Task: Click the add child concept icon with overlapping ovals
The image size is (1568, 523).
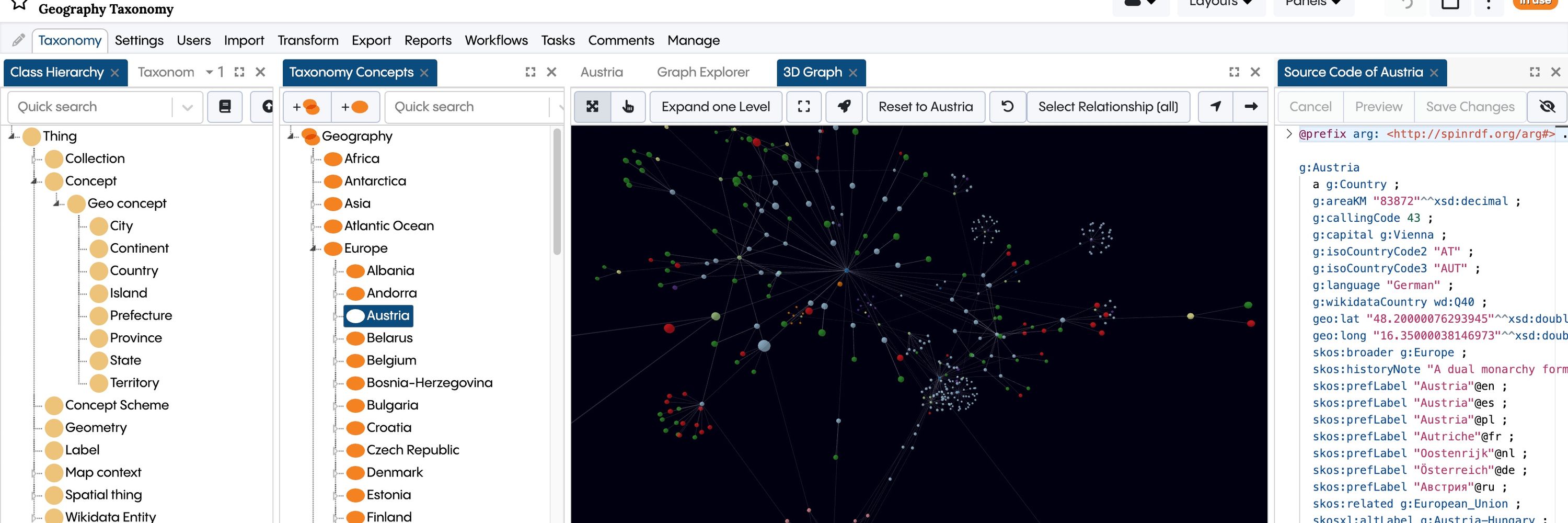Action: (307, 107)
